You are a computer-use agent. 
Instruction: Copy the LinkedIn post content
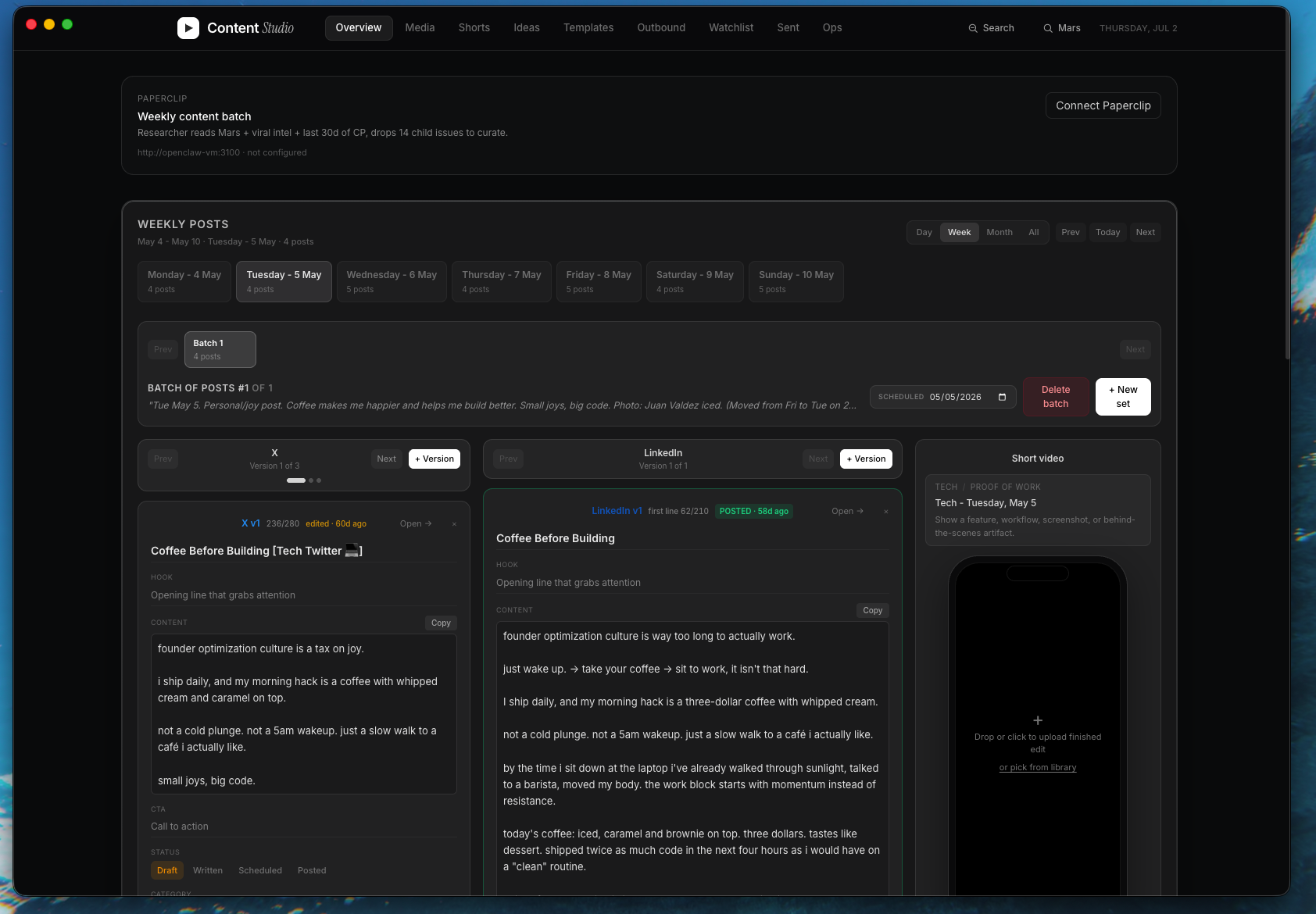[873, 611]
